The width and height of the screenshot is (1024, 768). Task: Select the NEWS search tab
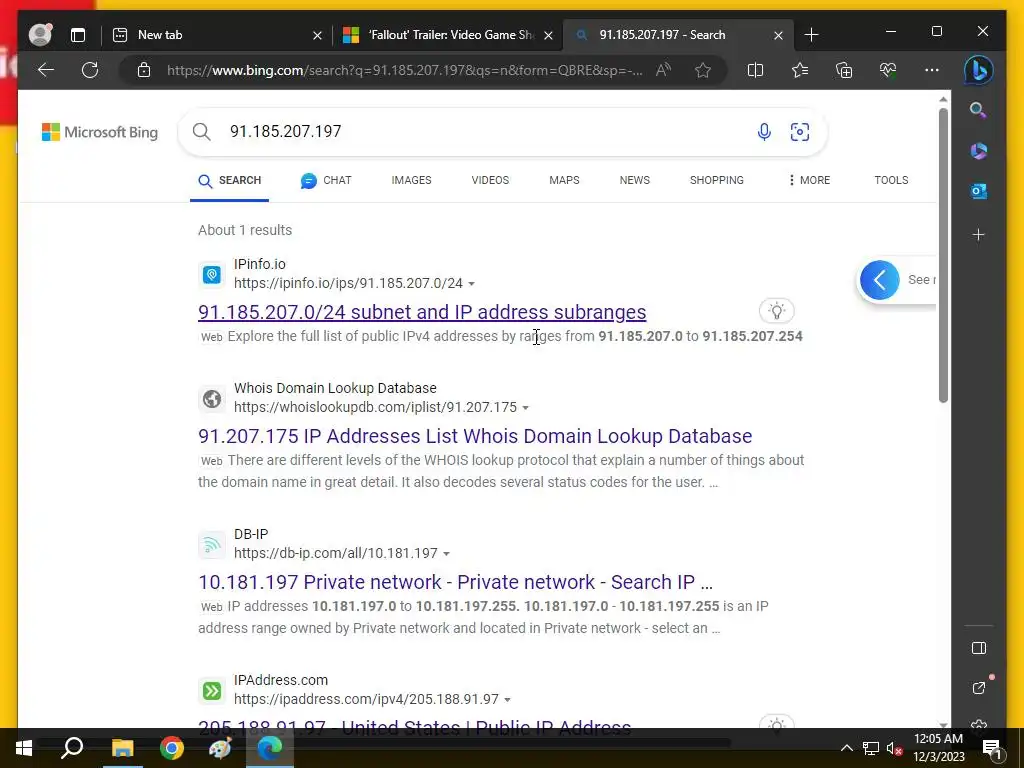[635, 180]
